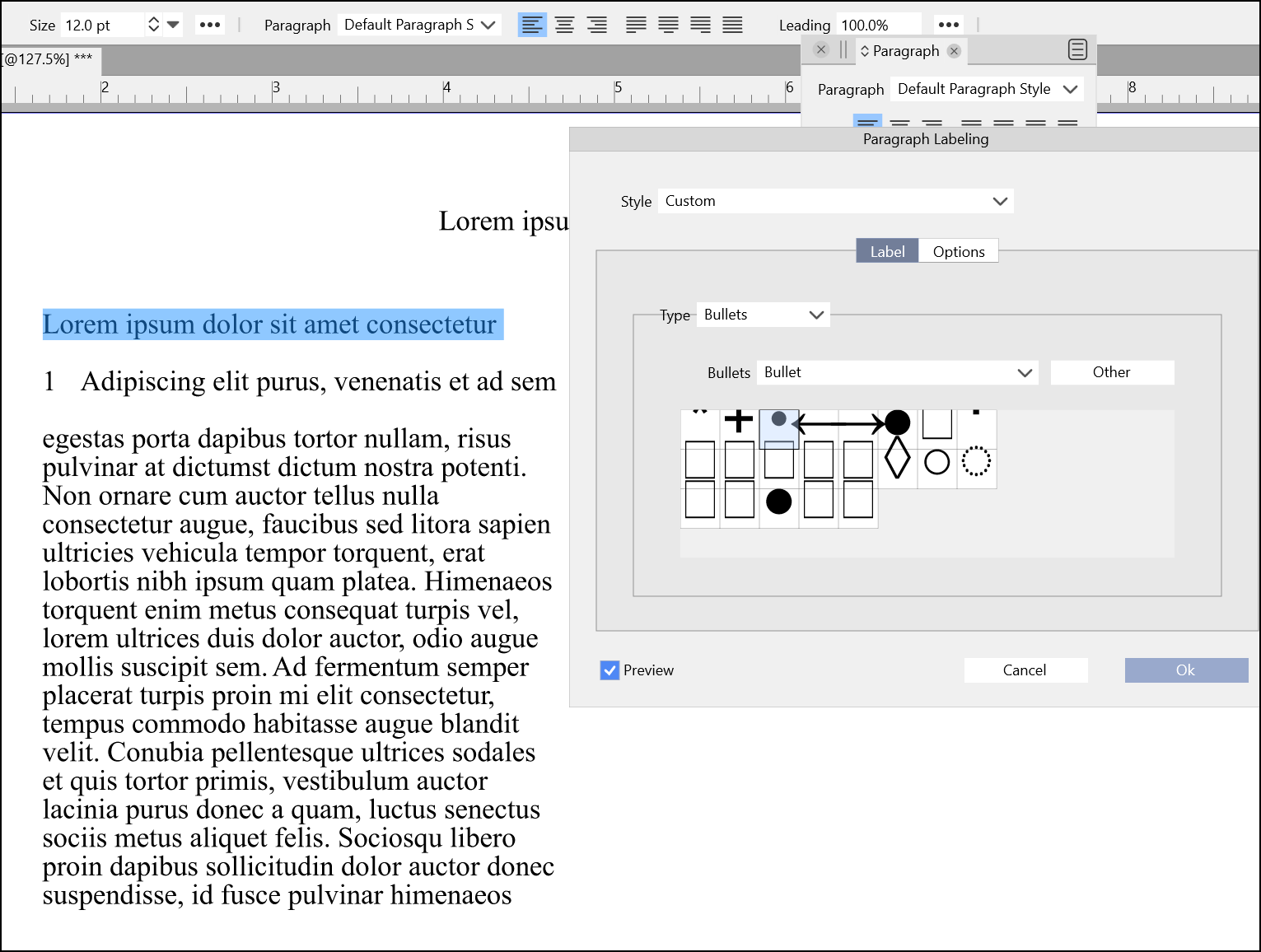Switch to the Options tab
Image resolution: width=1261 pixels, height=952 pixels.
click(x=958, y=251)
